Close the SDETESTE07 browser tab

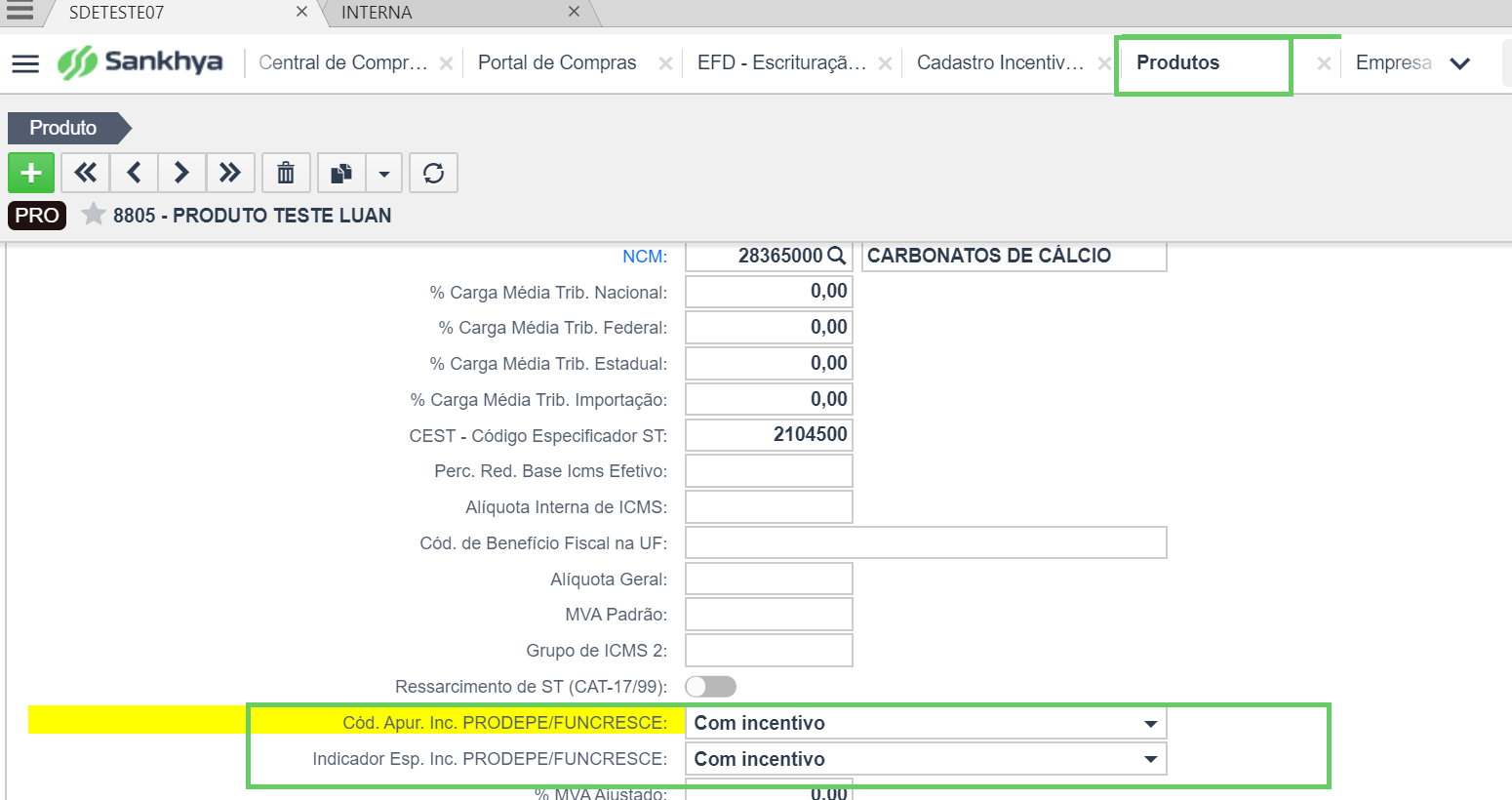(x=301, y=12)
